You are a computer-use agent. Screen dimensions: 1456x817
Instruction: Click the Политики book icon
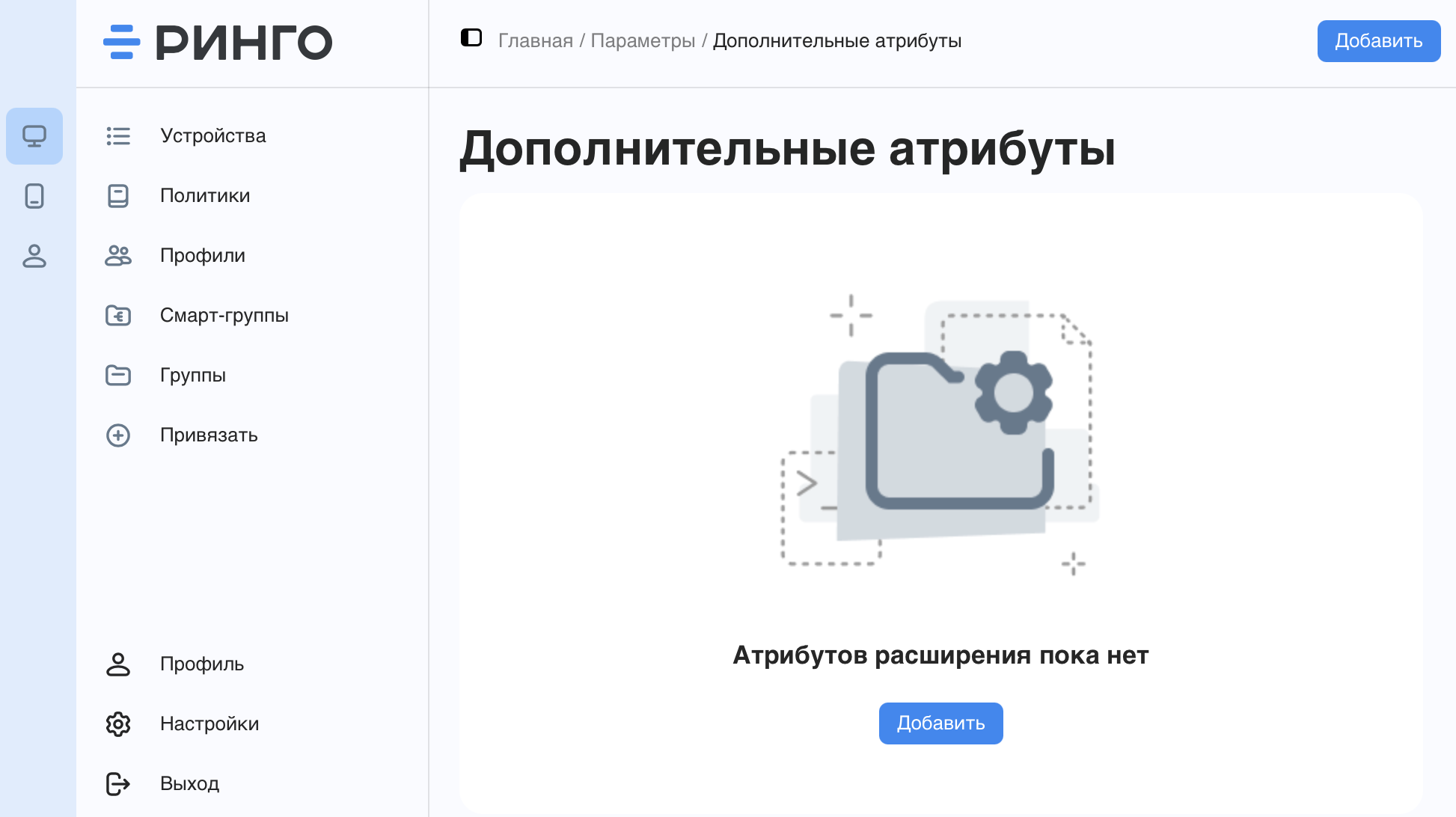pyautogui.click(x=118, y=196)
